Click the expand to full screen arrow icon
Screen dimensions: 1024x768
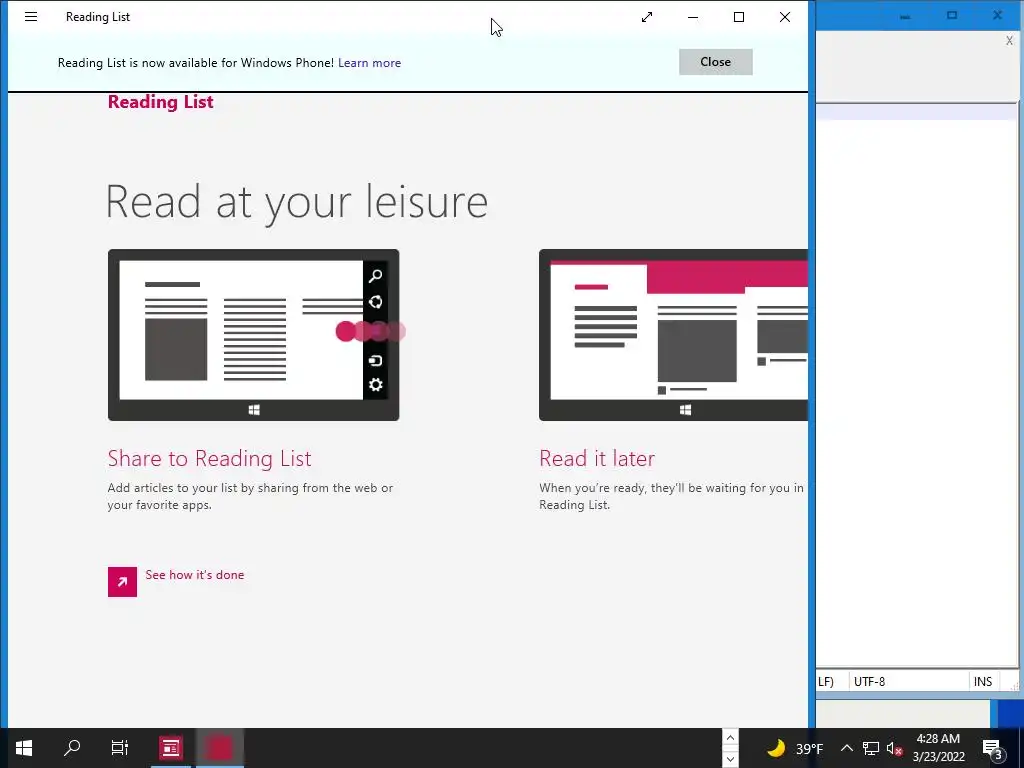pyautogui.click(x=647, y=17)
